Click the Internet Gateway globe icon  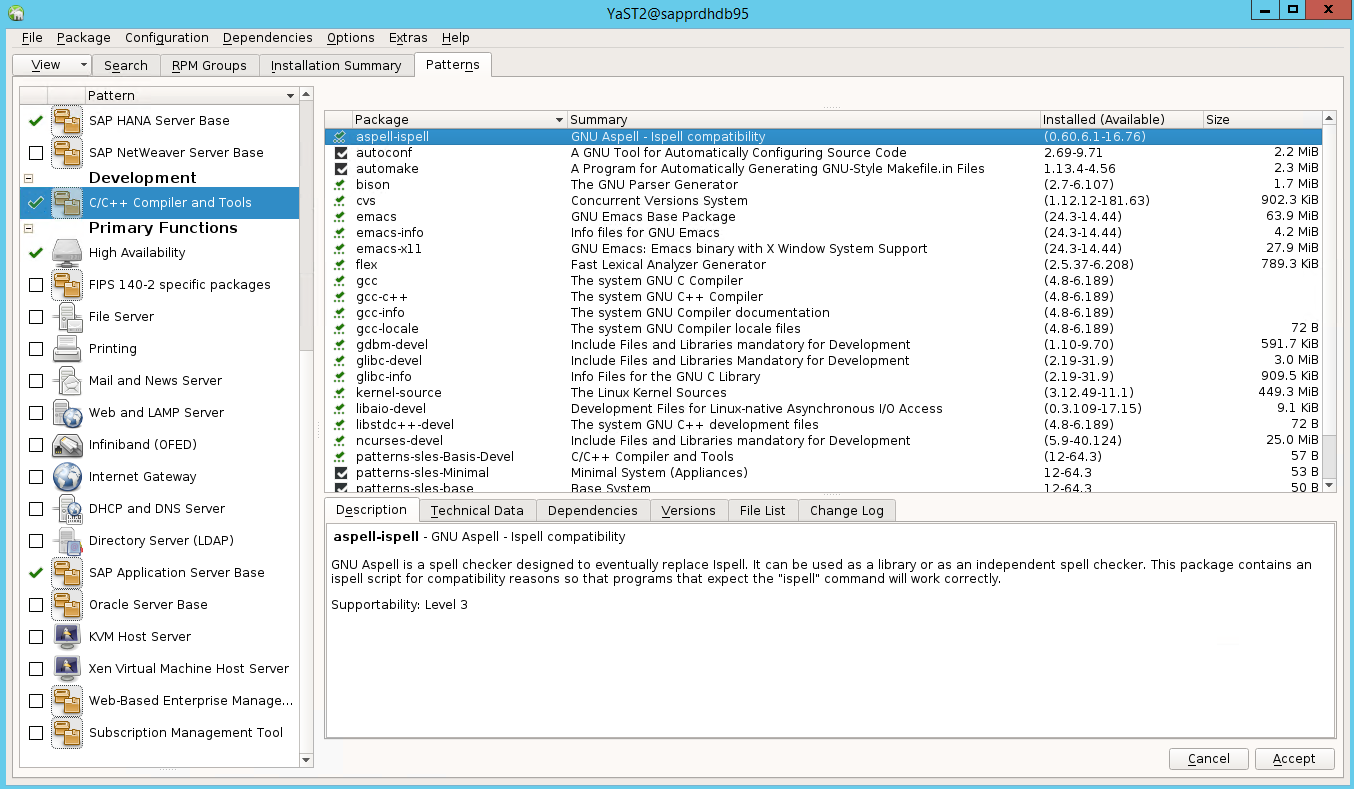[66, 476]
